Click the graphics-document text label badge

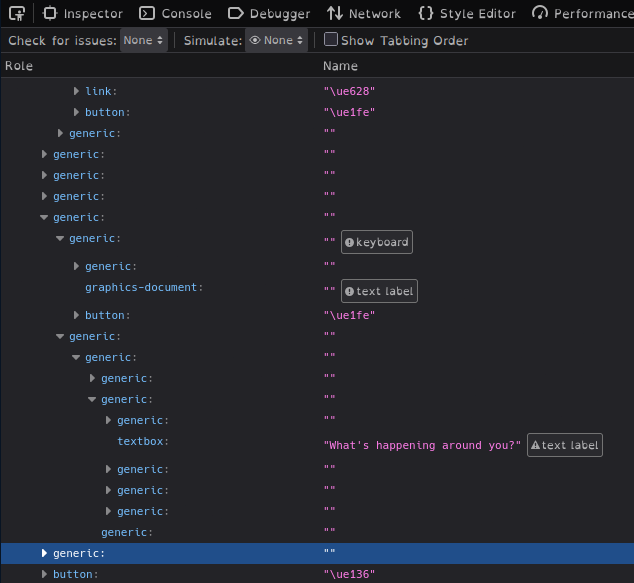point(379,291)
